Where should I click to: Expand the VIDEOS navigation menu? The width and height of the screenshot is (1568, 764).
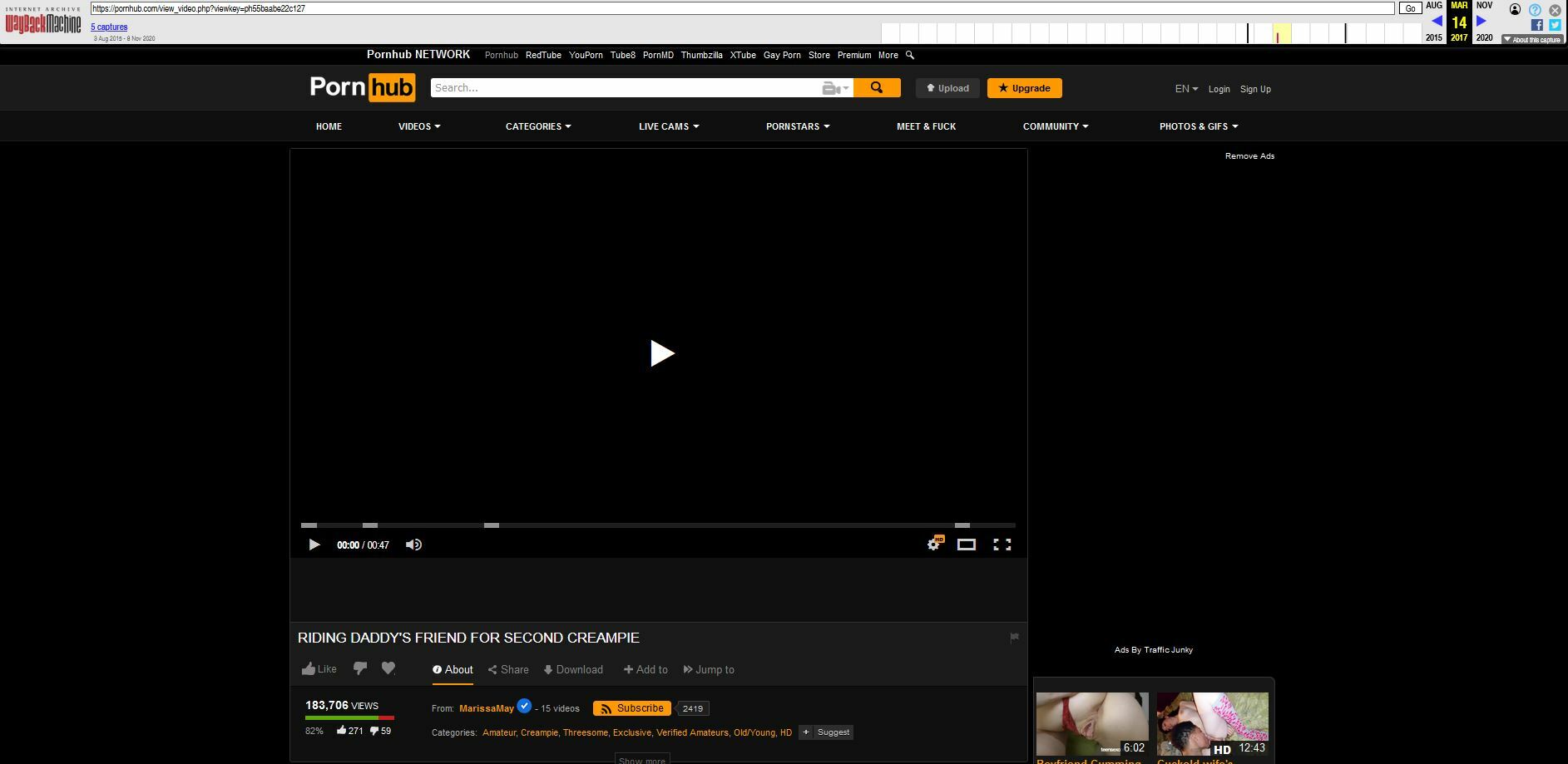(x=419, y=126)
